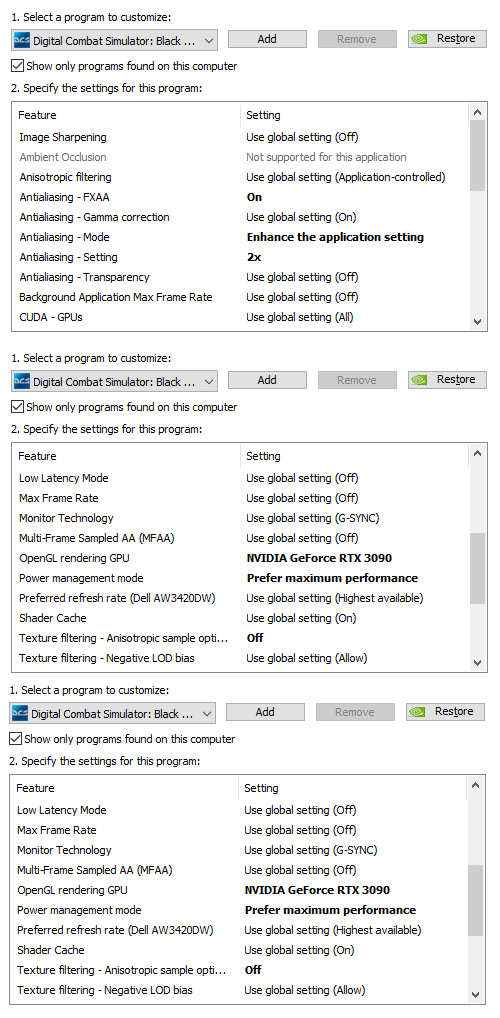Click the DCS icon in the topmost program selector

click(22, 40)
